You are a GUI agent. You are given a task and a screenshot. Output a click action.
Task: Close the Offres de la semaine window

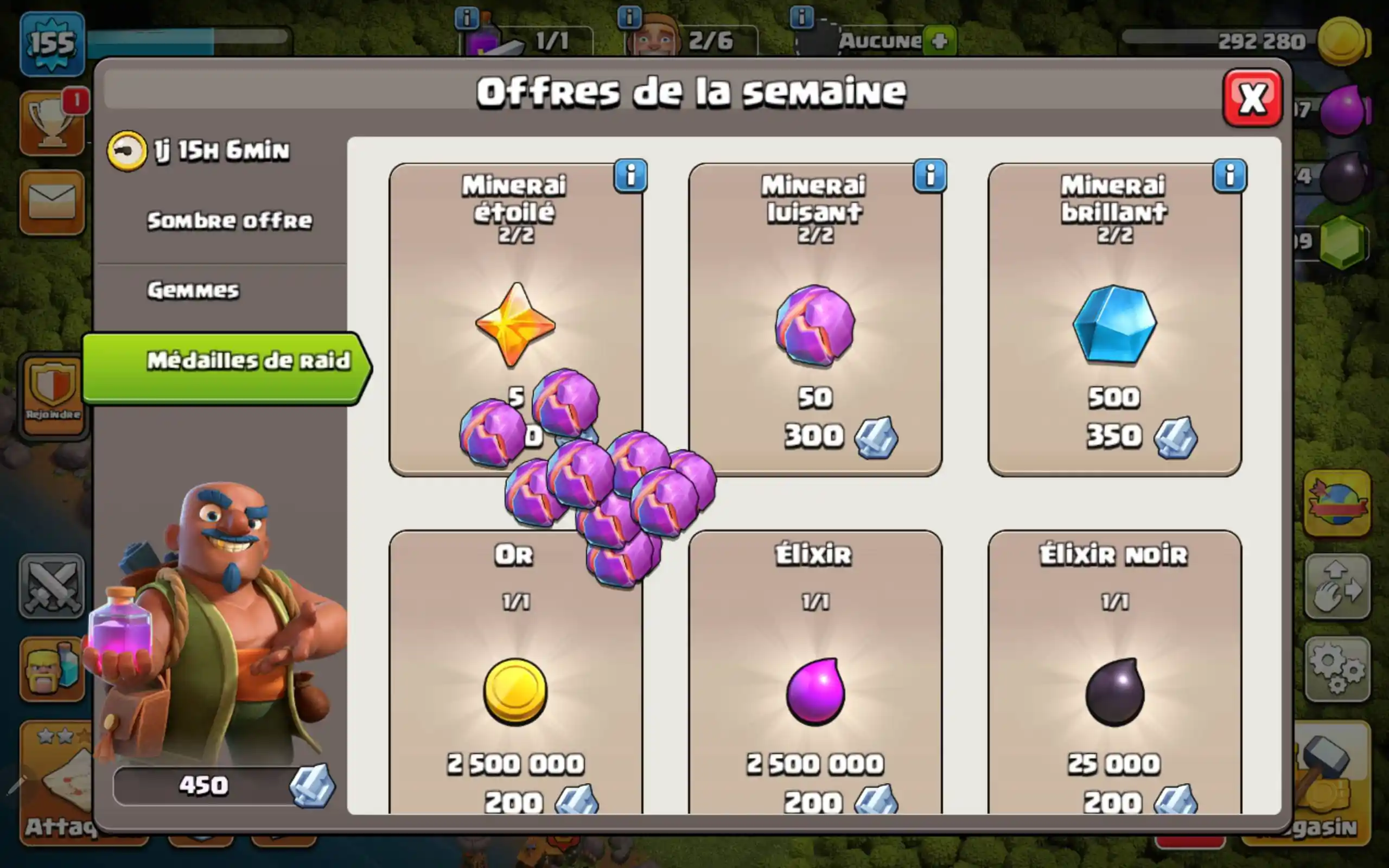pos(1252,98)
